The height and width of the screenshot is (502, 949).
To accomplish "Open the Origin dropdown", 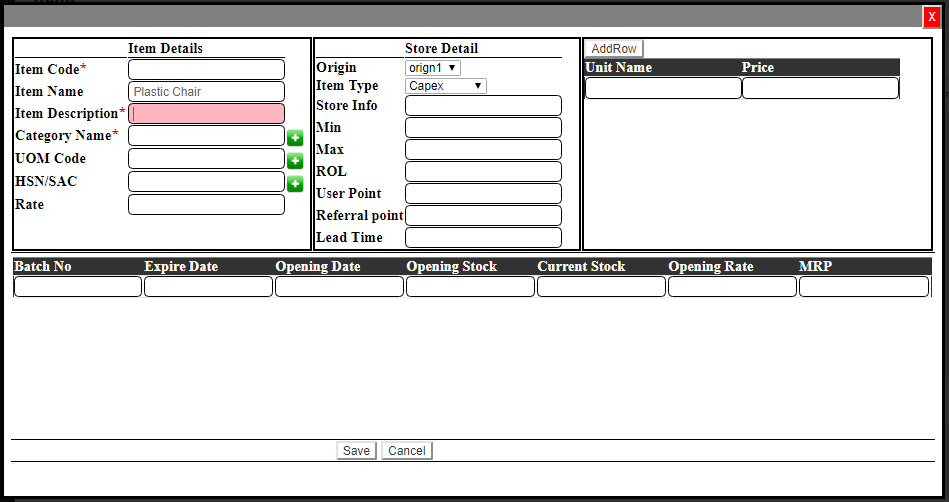I will (x=432, y=68).
